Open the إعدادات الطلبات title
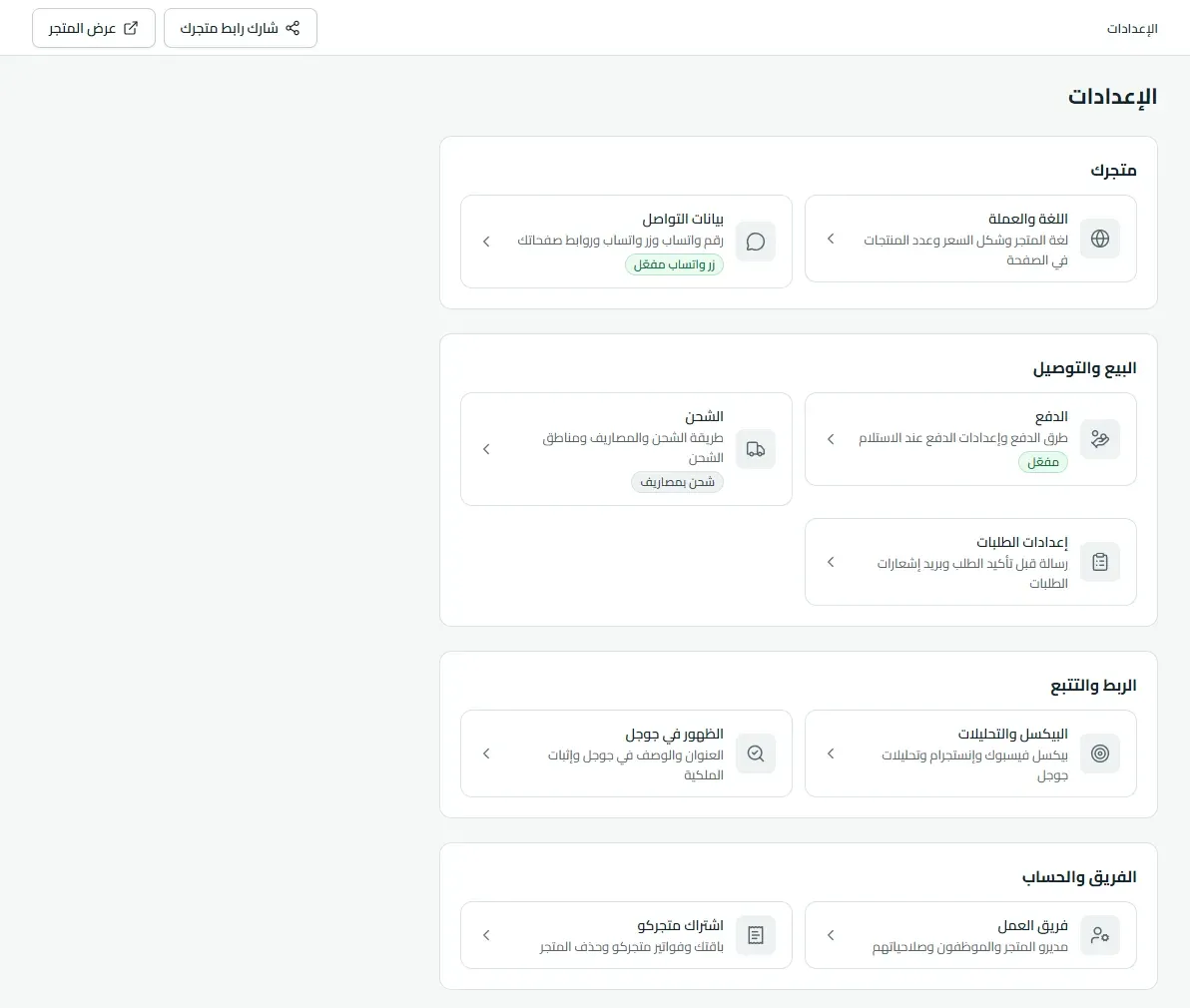 pos(1021,542)
